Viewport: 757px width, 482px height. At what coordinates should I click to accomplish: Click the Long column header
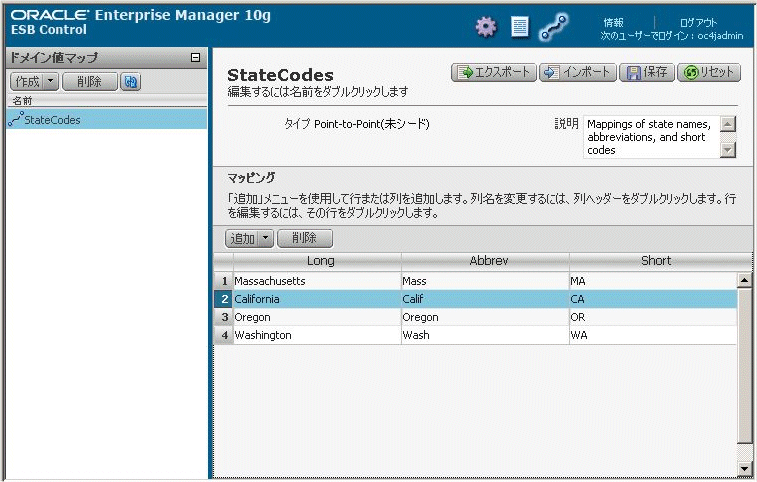tap(317, 261)
